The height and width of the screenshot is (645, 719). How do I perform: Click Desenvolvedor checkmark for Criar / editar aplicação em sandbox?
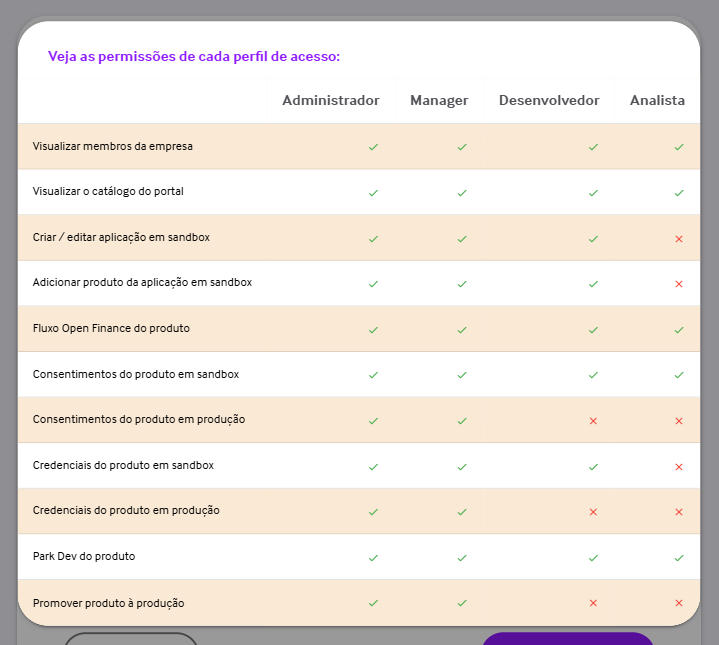click(593, 239)
